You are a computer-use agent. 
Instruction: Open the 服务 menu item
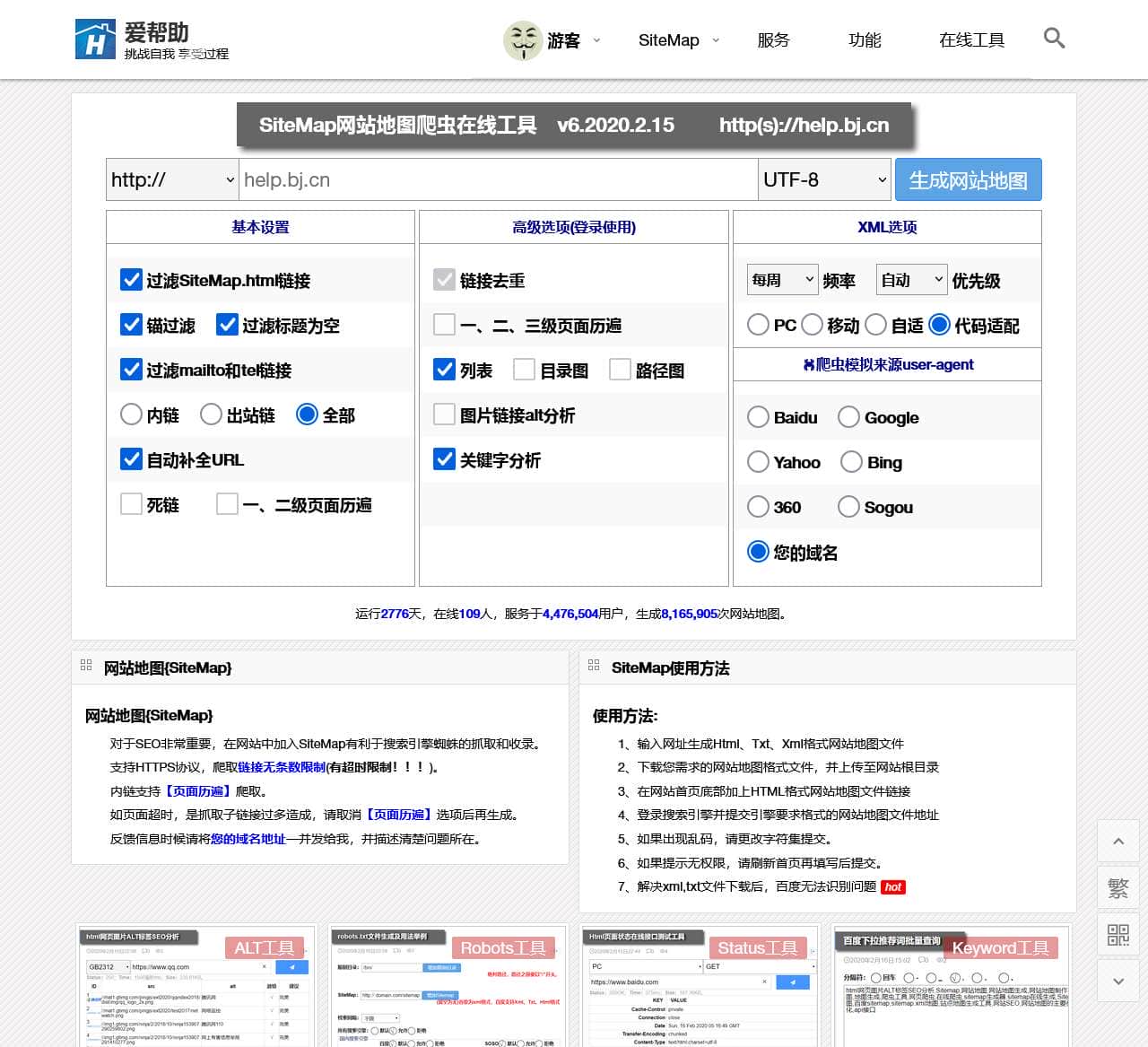tap(773, 40)
